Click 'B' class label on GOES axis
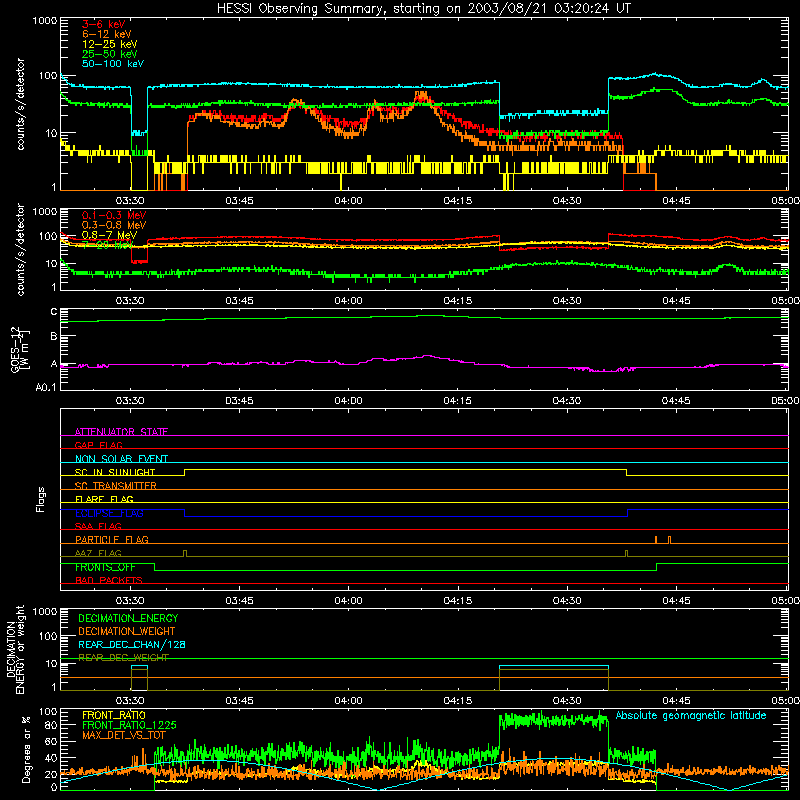The height and width of the screenshot is (800, 800). coord(54,337)
